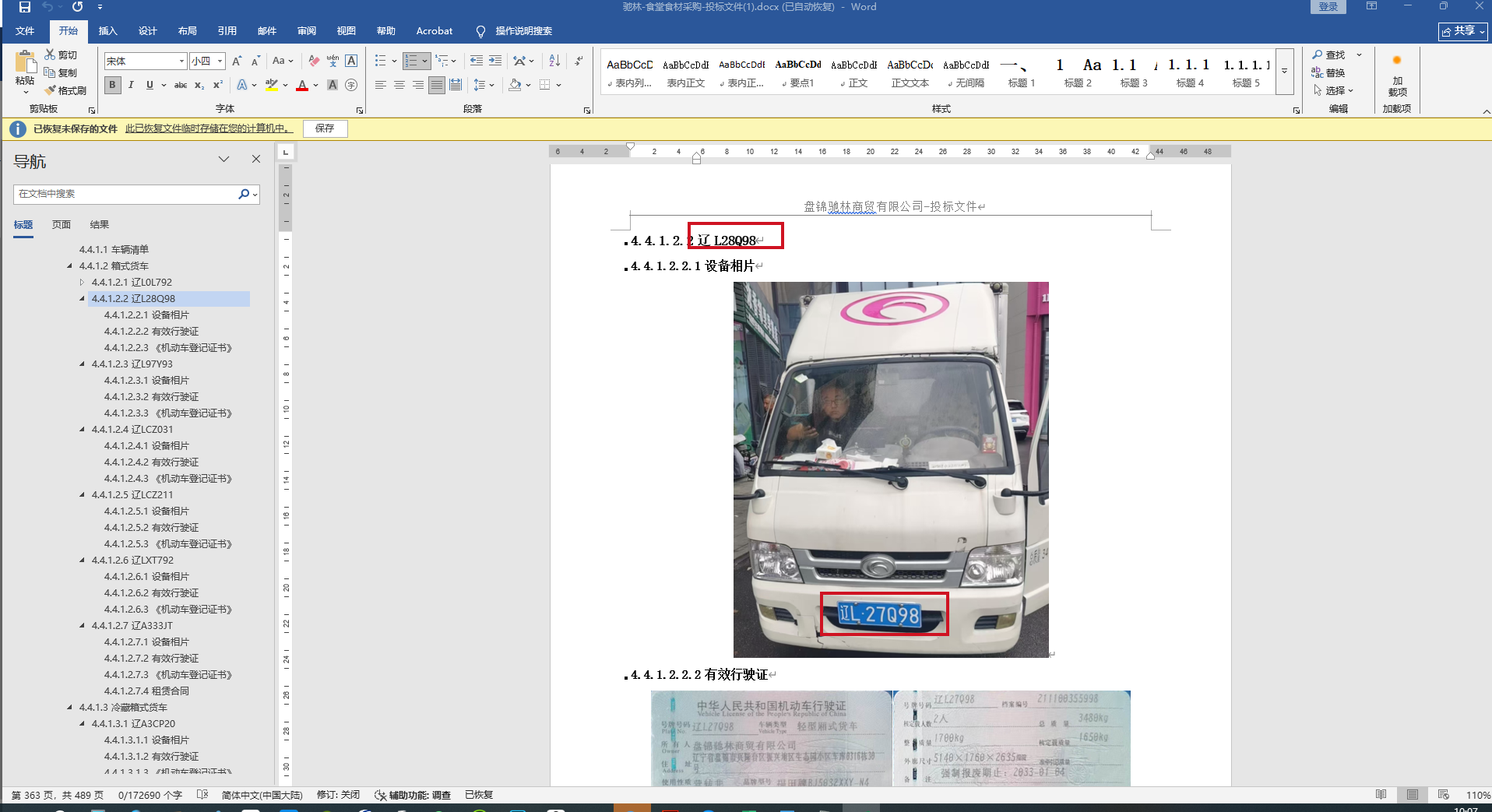
Task: Open the 文件 (File) tab
Action: coord(25,31)
